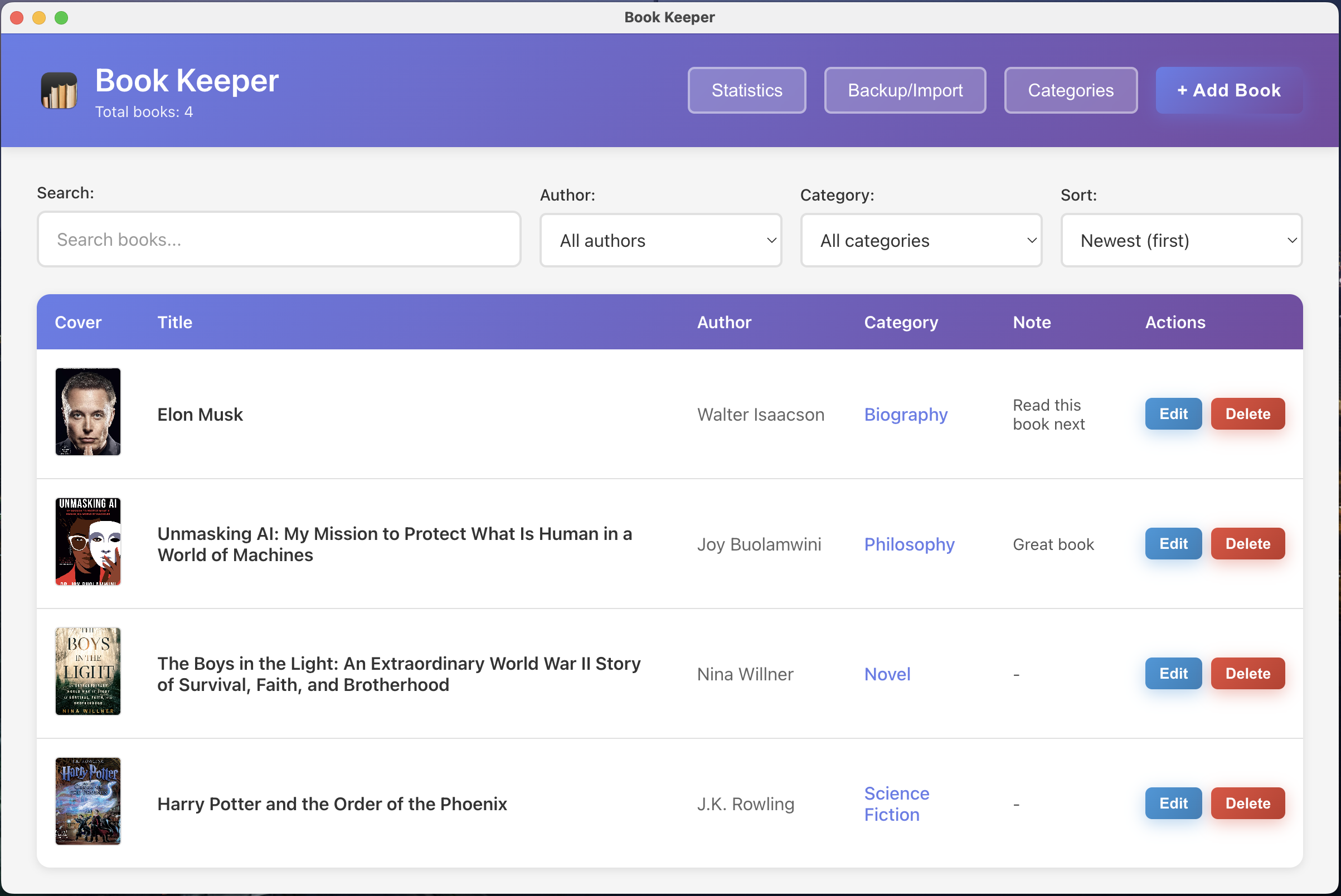The width and height of the screenshot is (1341, 896).
Task: Open the All categories filter dropdown
Action: [x=920, y=240]
